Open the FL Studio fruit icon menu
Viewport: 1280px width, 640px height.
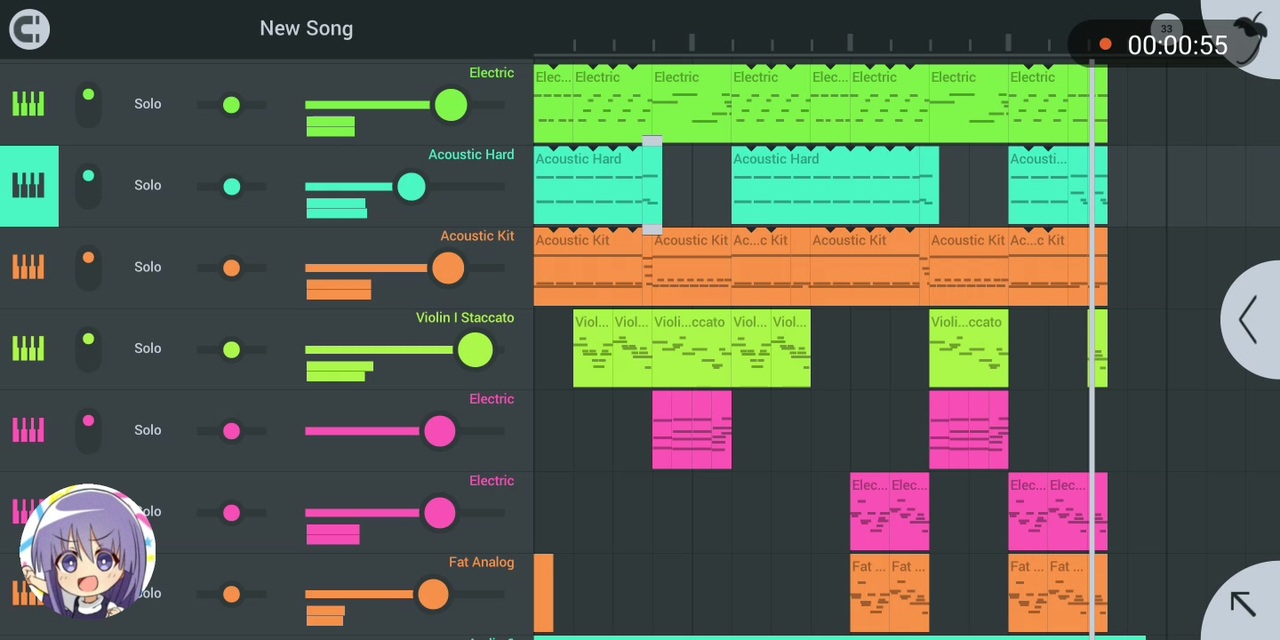click(1249, 38)
